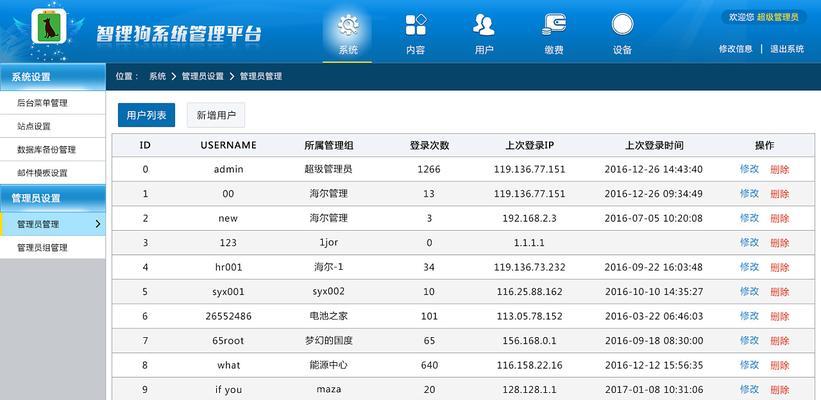
Task: Click the 所属管理组 column header
Action: (x=329, y=146)
